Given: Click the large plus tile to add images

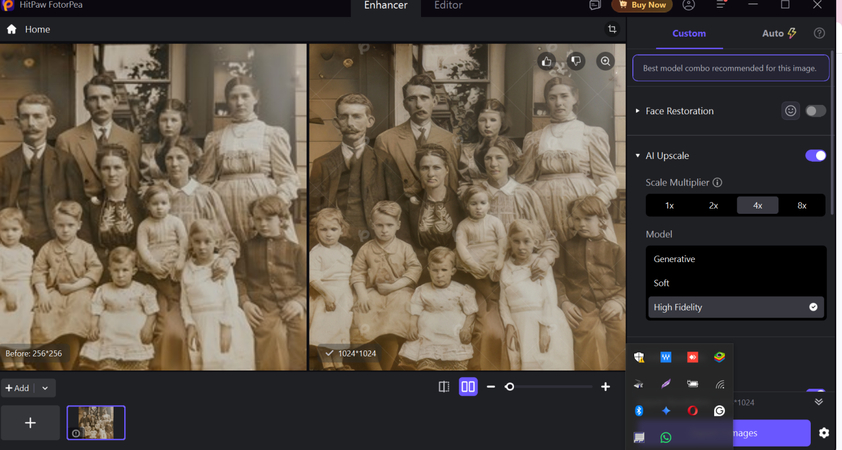Looking at the screenshot, I should click(30, 423).
